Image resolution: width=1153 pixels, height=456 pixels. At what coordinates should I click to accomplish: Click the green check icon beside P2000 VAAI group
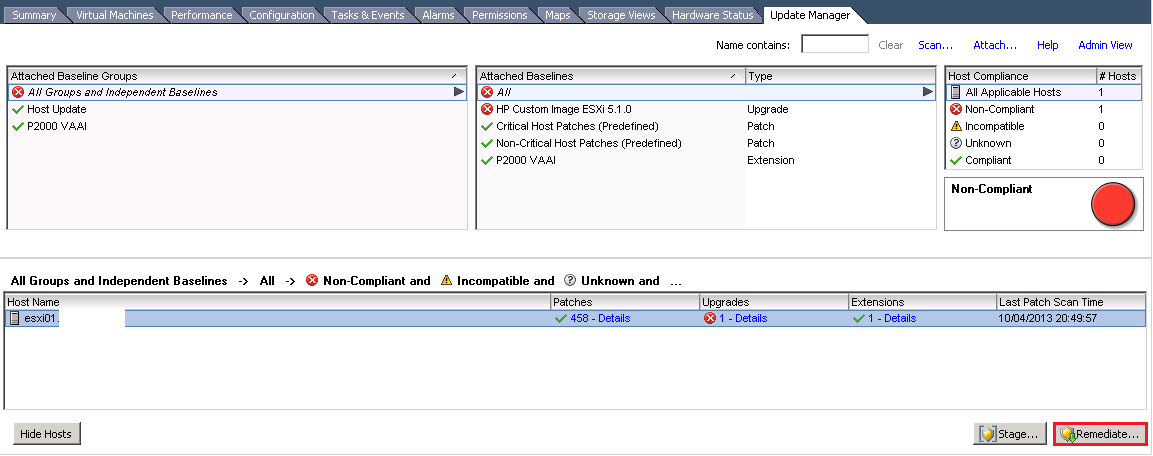click(18, 126)
